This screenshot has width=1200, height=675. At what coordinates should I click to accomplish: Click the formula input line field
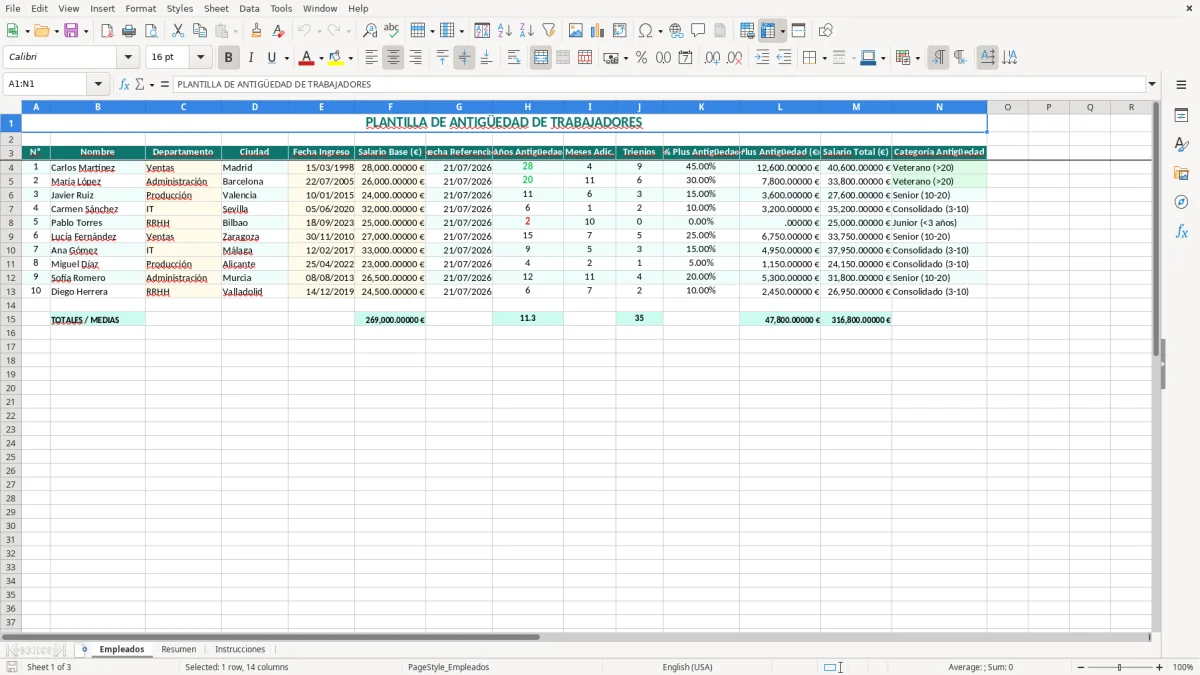[x=658, y=84]
